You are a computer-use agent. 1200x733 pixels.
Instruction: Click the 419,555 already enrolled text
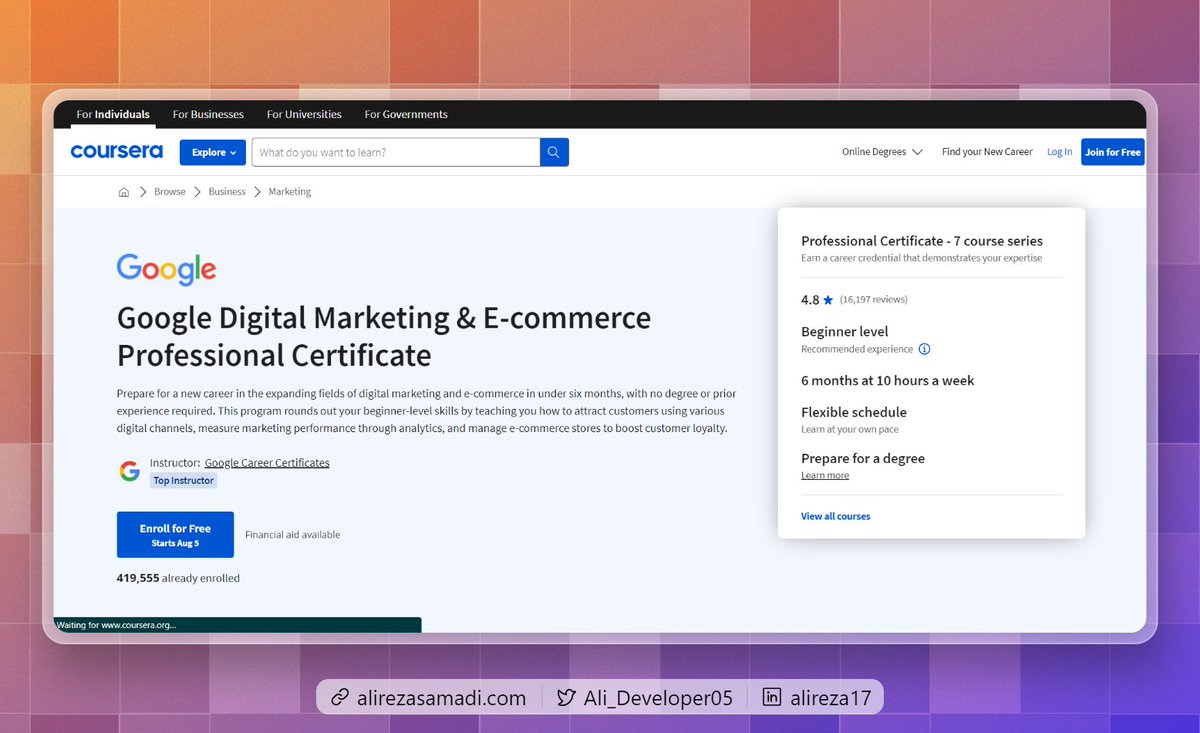click(x=178, y=578)
